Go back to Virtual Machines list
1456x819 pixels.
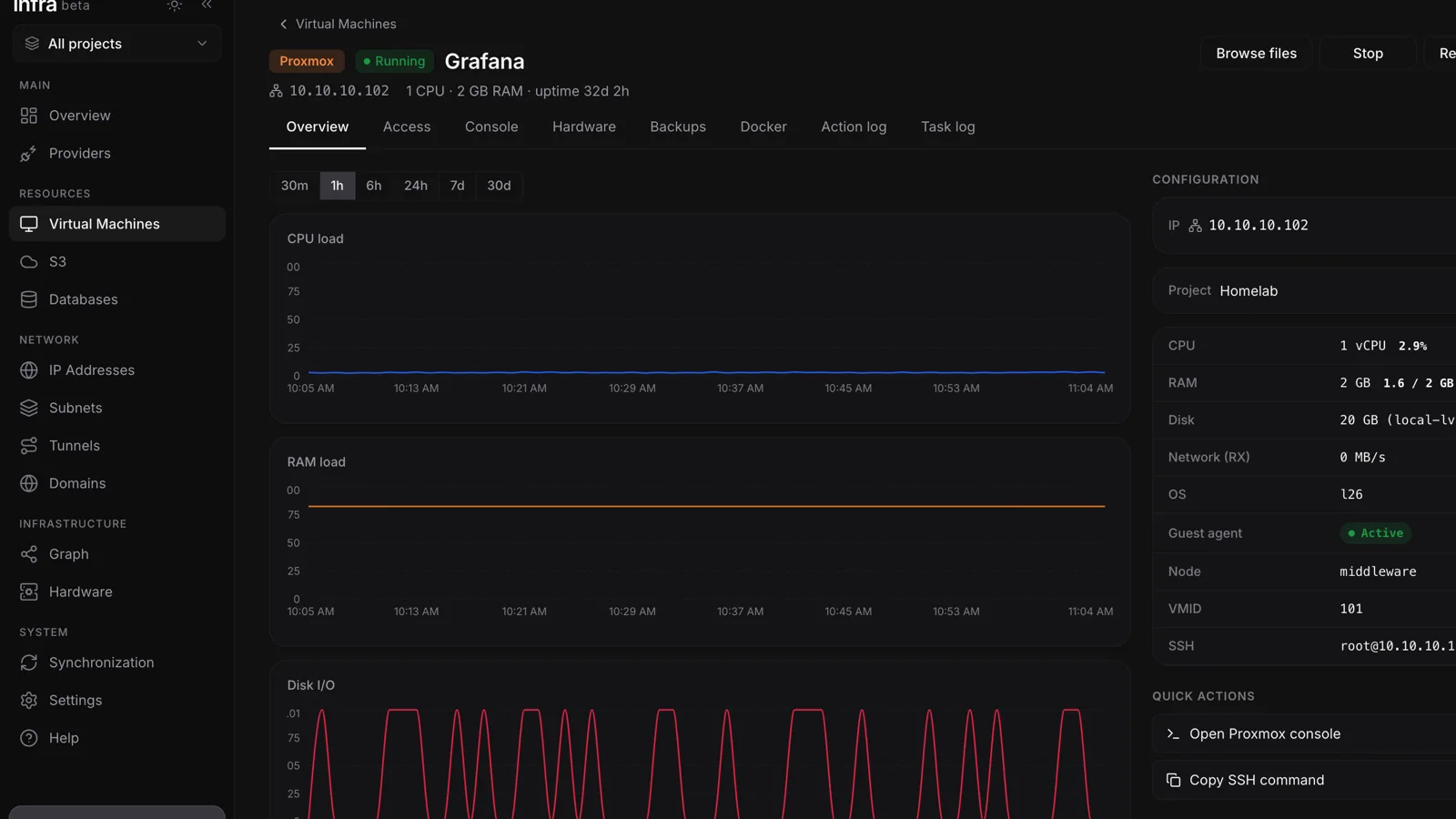338,24
